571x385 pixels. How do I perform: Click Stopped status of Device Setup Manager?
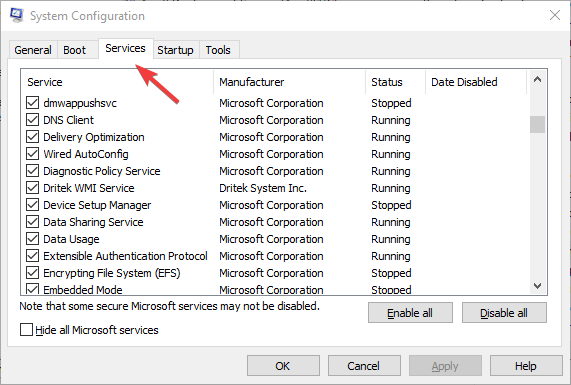391,205
